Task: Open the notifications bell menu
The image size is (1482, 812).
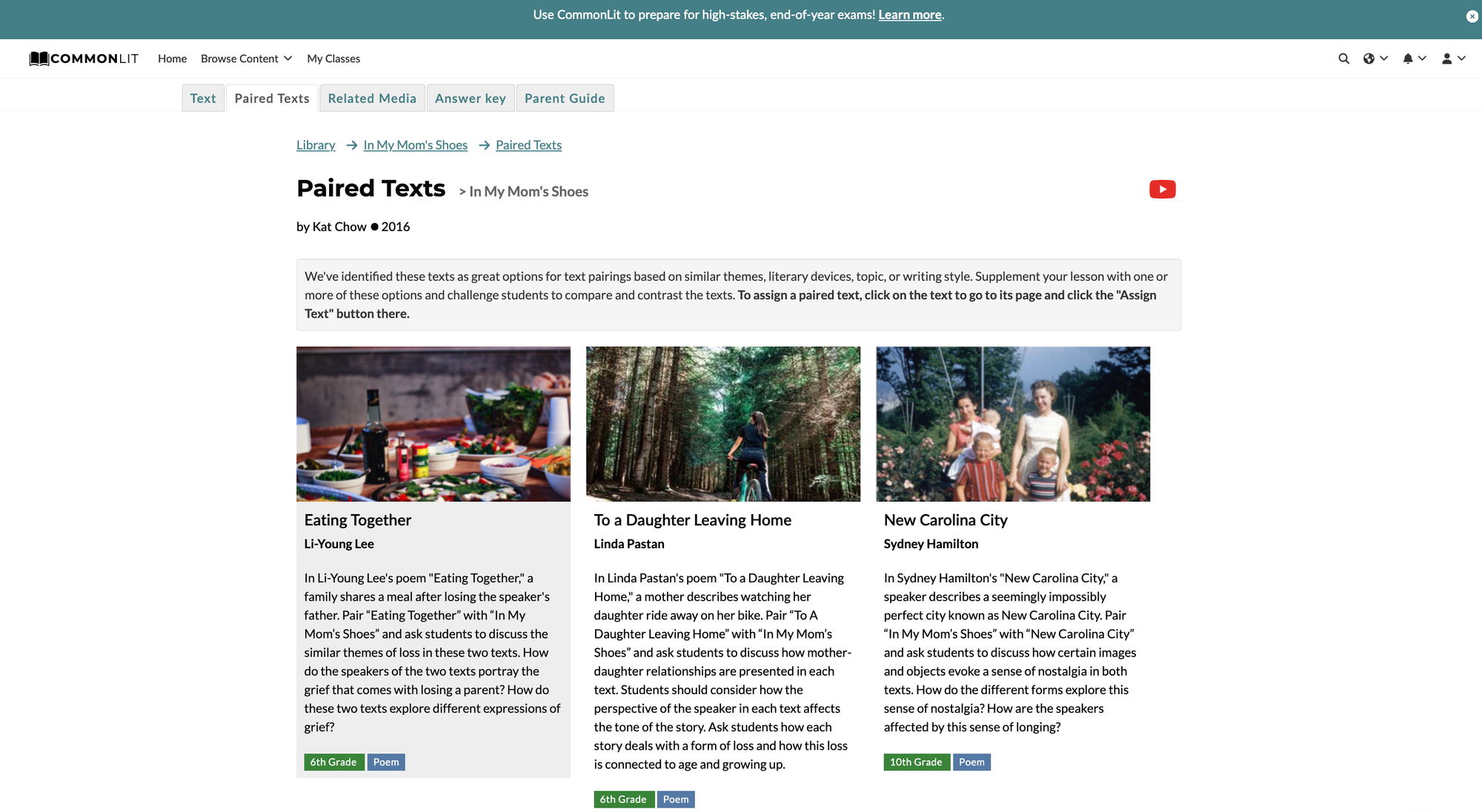Action: [x=1414, y=59]
